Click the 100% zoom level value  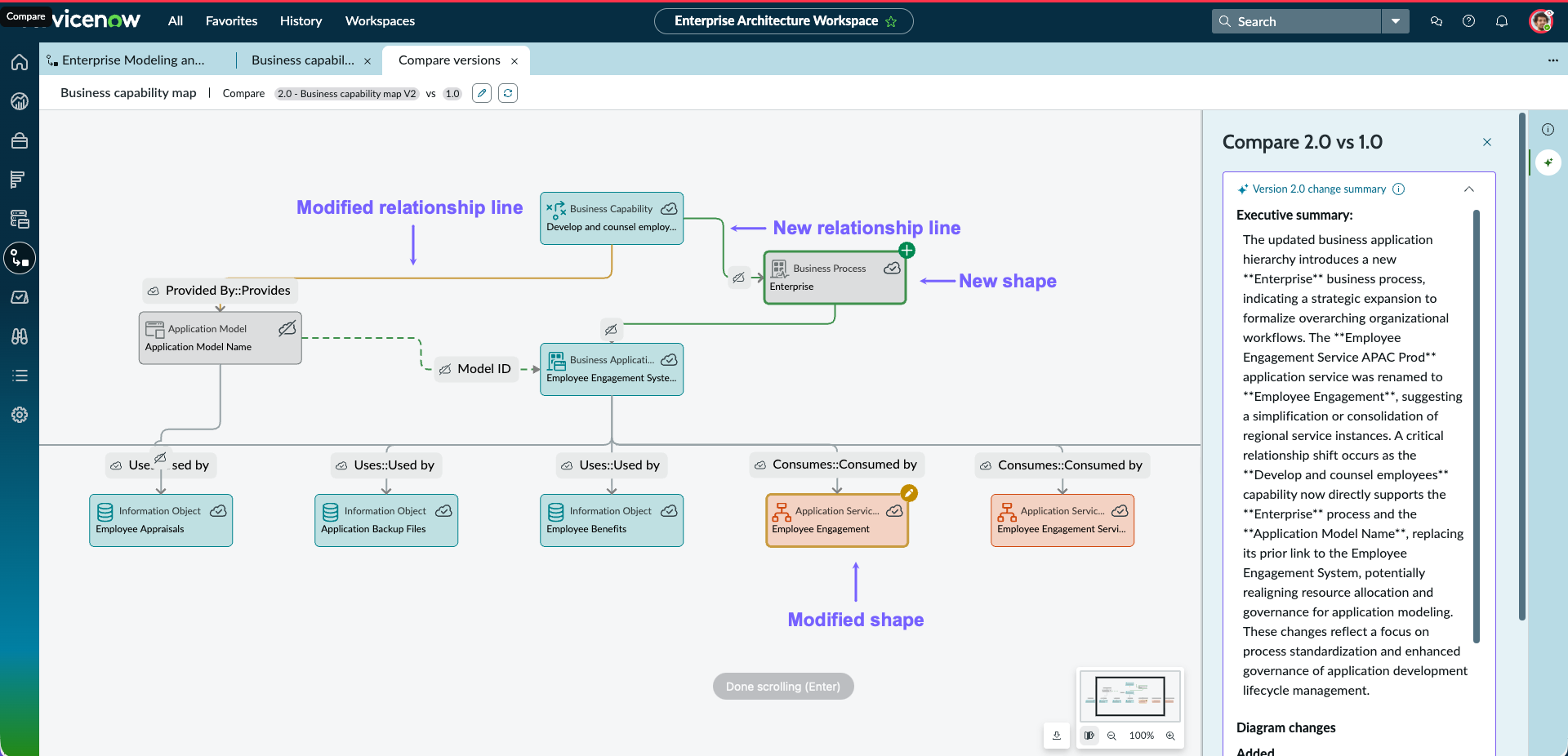pyautogui.click(x=1141, y=736)
